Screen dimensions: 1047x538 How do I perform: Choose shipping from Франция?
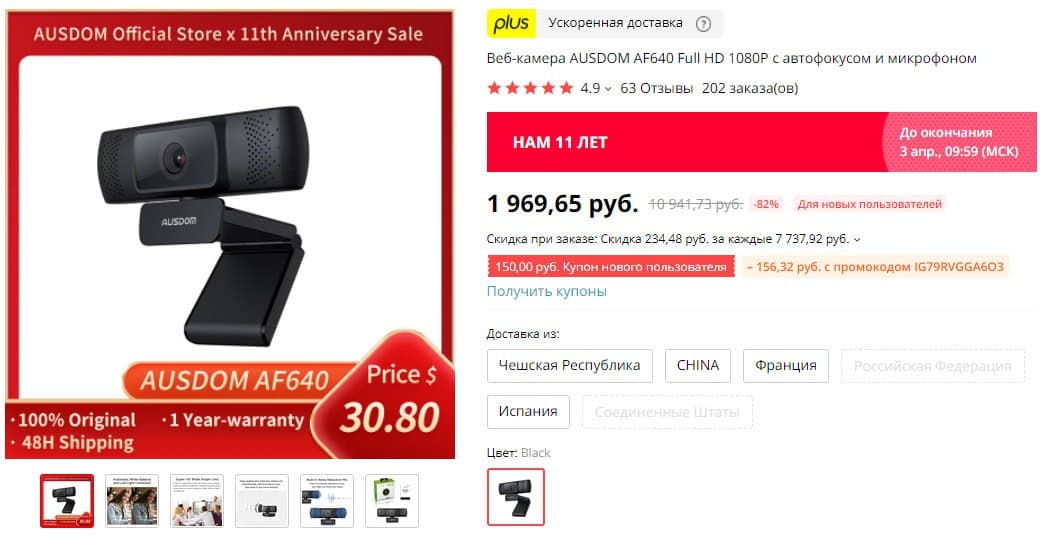(x=786, y=366)
